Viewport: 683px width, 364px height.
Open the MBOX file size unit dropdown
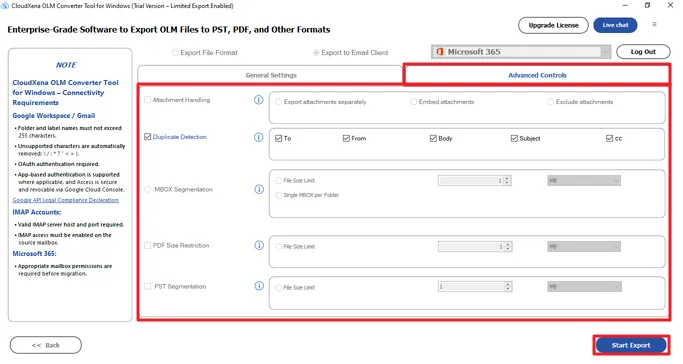[x=584, y=181]
